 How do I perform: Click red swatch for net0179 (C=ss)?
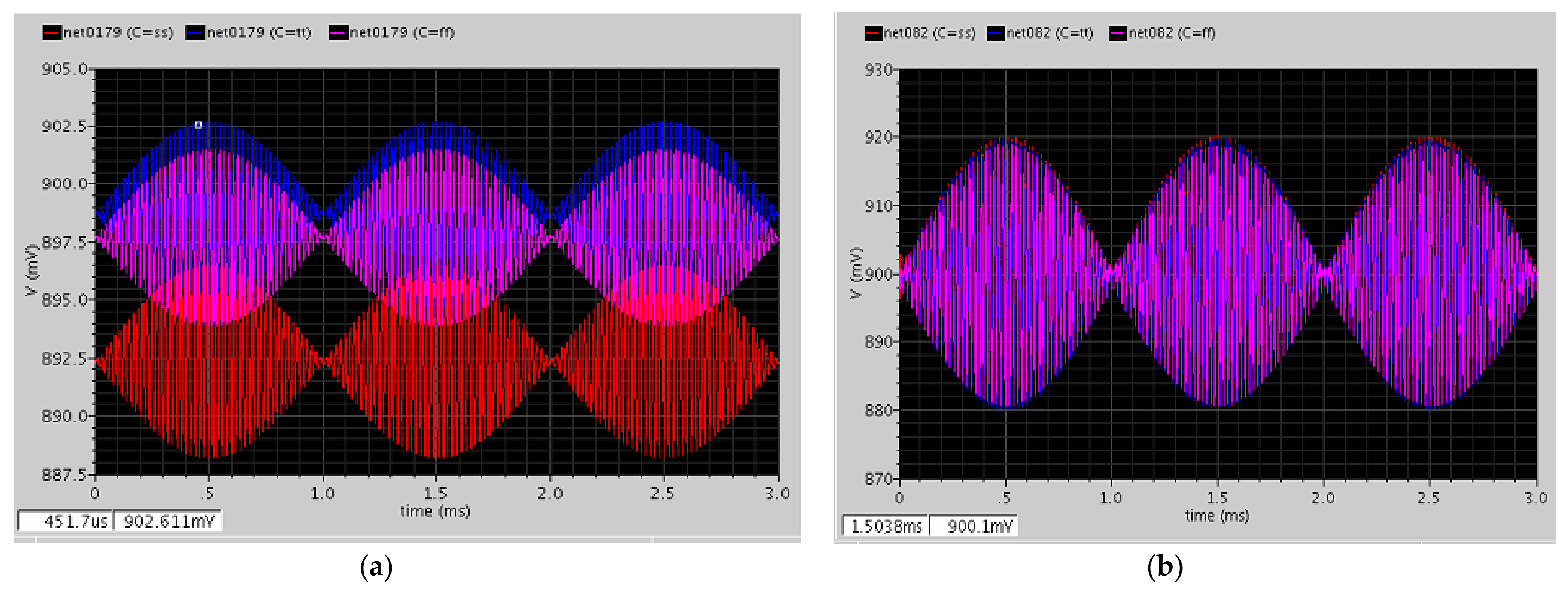52,33
